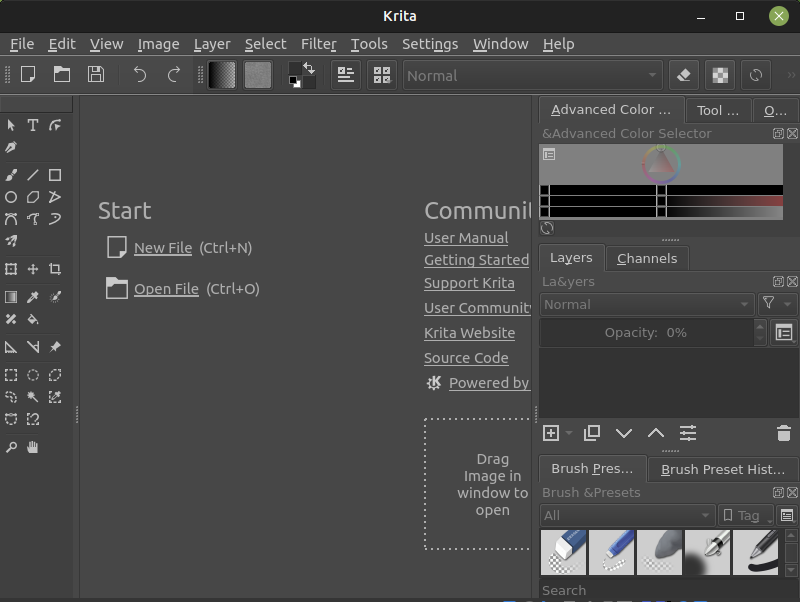Open the layer thumbnail options menu button
The width and height of the screenshot is (800, 602).
(x=784, y=333)
